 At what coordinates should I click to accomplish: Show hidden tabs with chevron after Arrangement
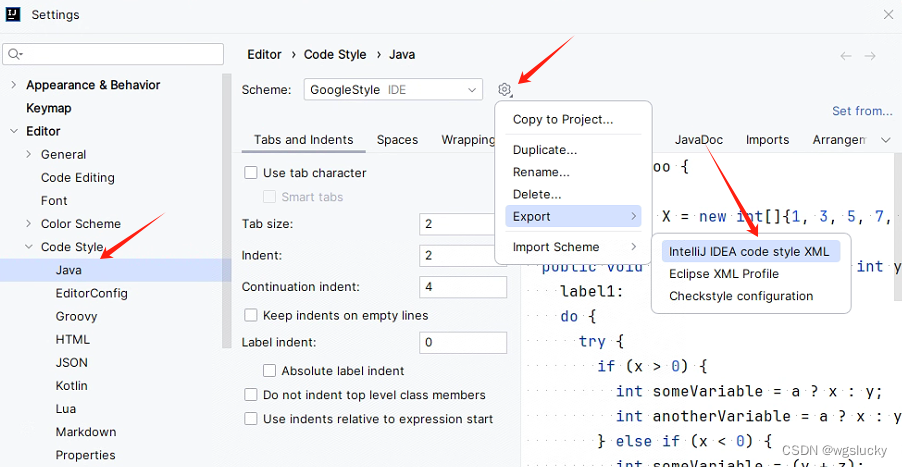885,140
